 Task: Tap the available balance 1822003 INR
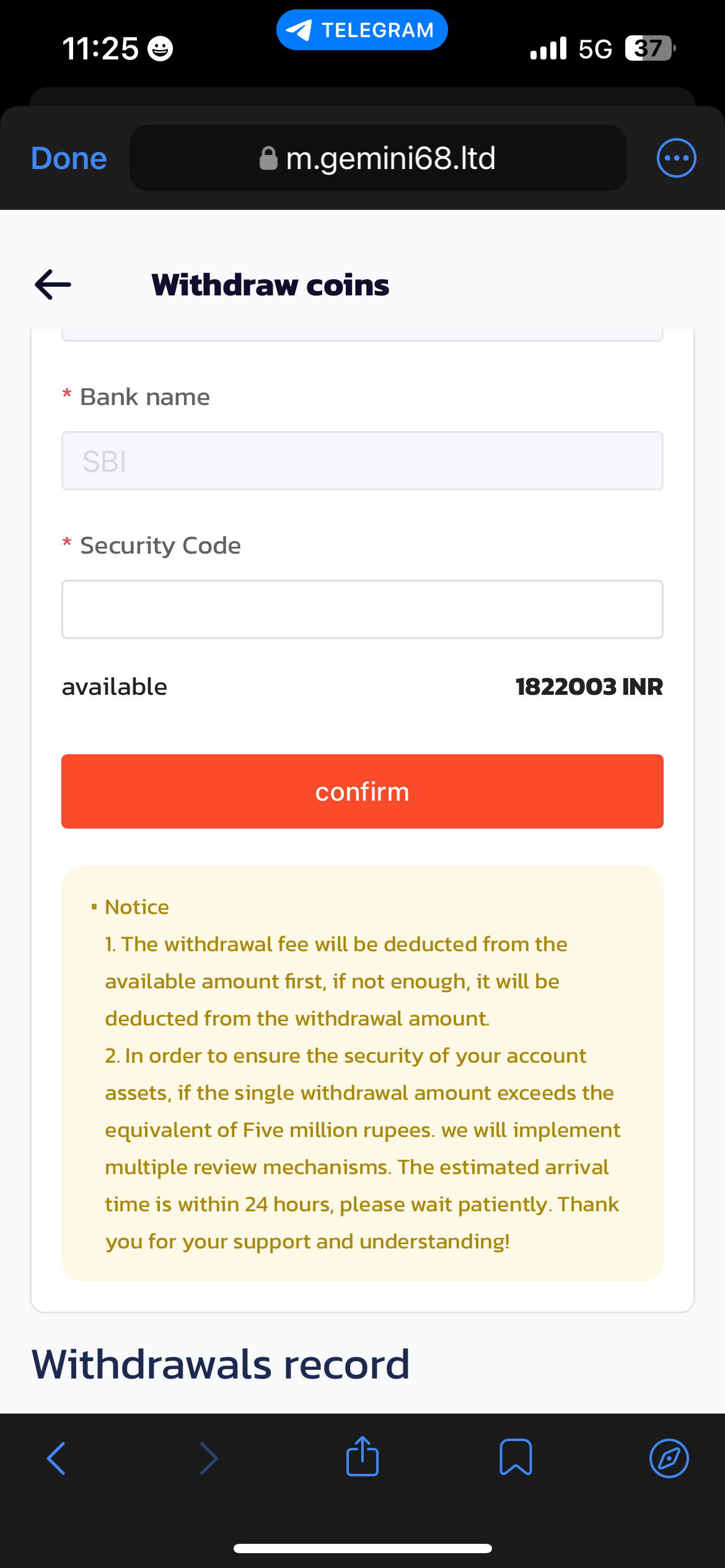[x=589, y=687]
